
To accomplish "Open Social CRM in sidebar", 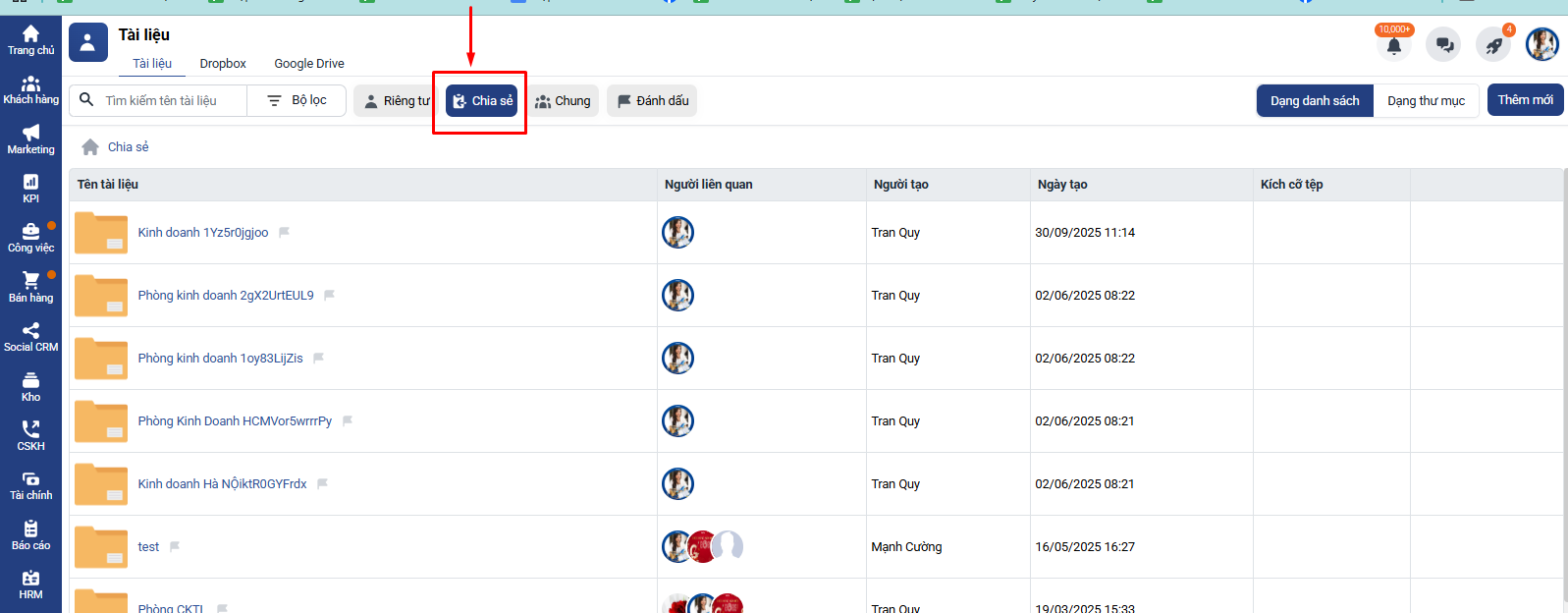I will coord(31,337).
